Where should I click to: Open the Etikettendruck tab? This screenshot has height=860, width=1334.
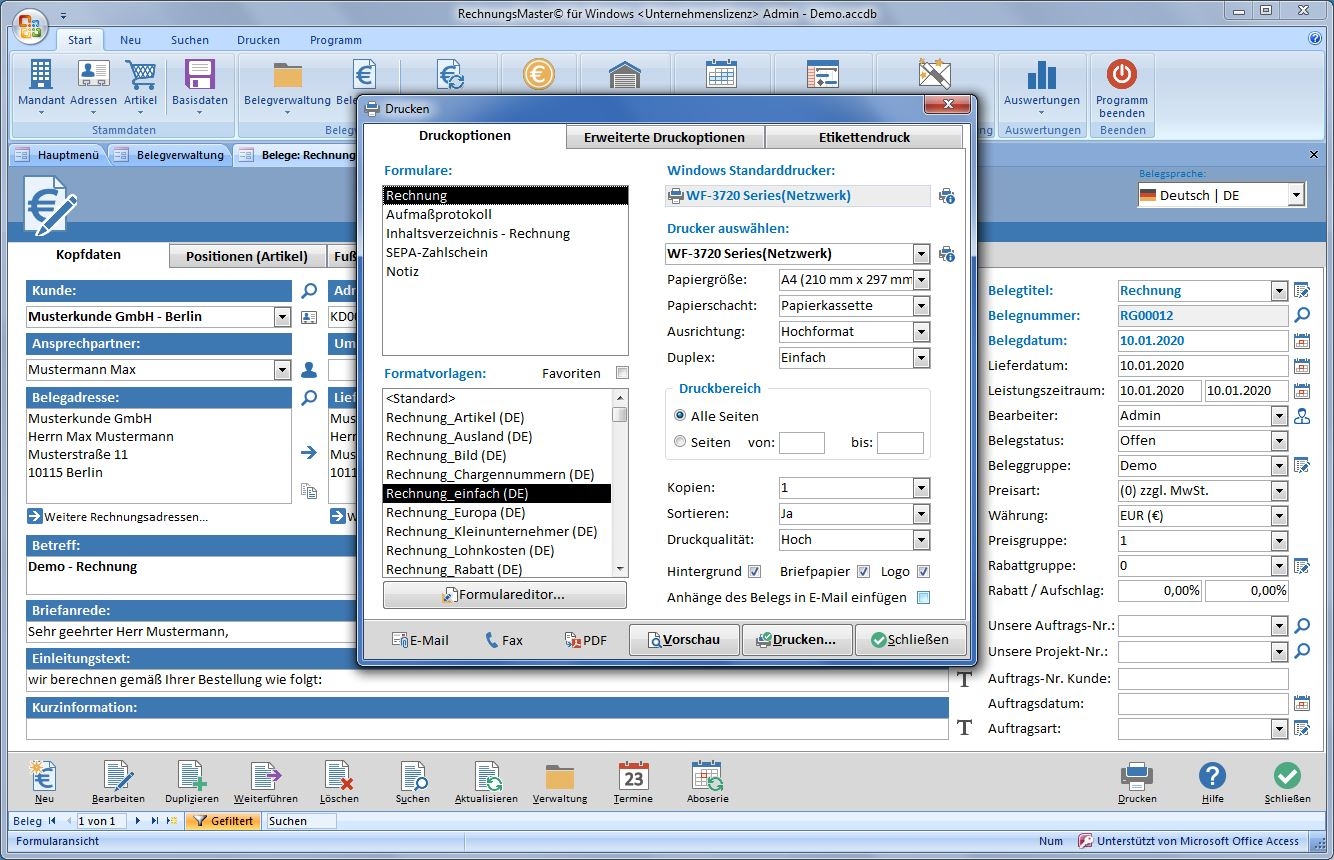click(x=864, y=137)
